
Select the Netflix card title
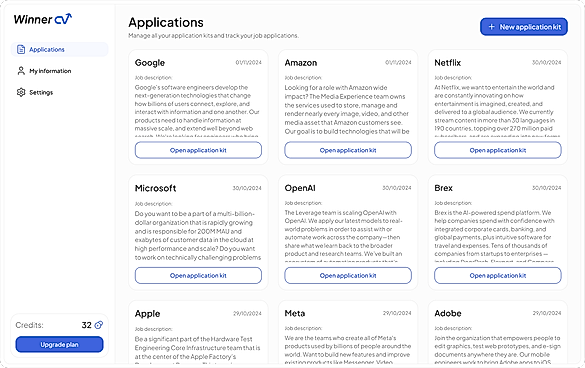point(447,63)
